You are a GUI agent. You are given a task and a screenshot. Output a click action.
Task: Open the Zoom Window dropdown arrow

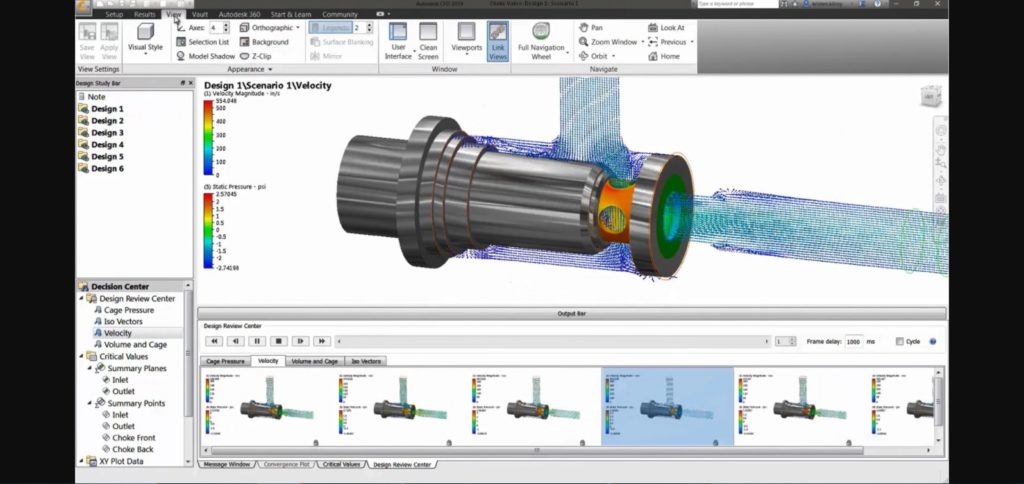642,42
